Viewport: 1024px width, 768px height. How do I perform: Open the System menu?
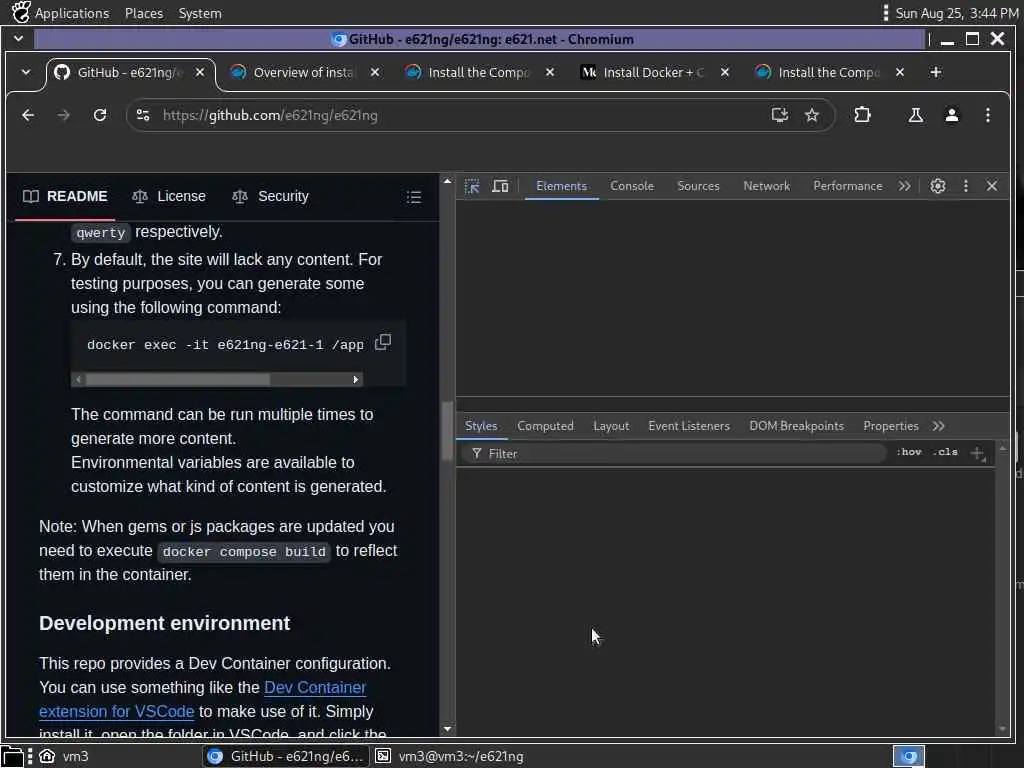pos(200,13)
